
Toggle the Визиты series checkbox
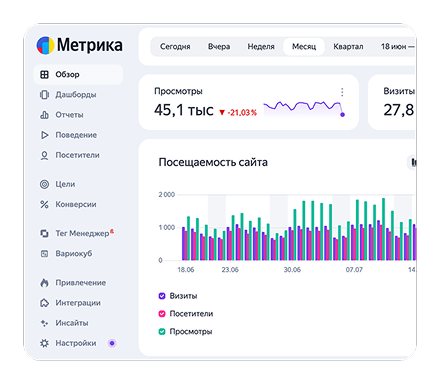pyautogui.click(x=162, y=296)
